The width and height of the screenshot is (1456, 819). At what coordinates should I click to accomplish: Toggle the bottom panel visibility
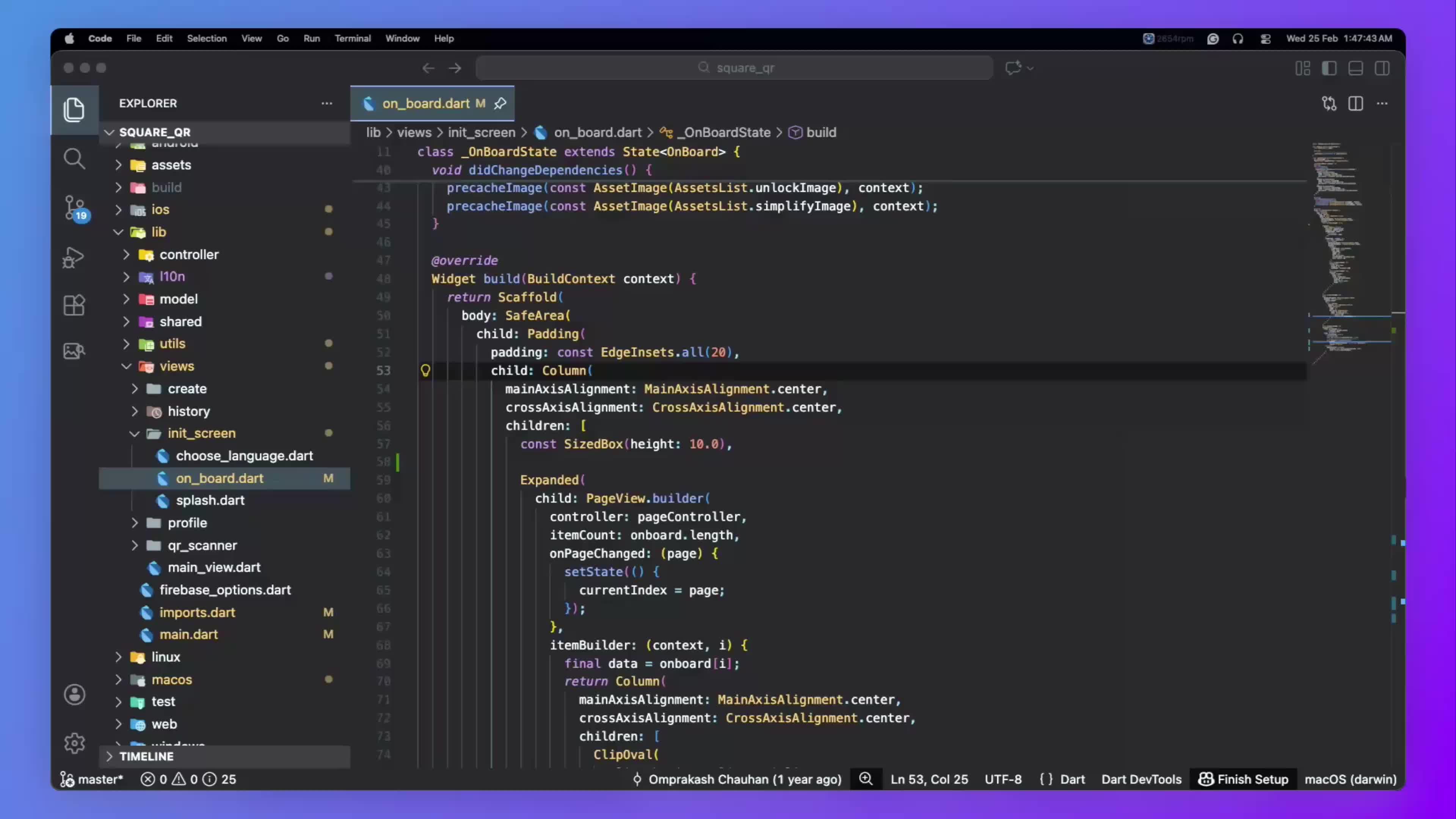(x=1356, y=68)
